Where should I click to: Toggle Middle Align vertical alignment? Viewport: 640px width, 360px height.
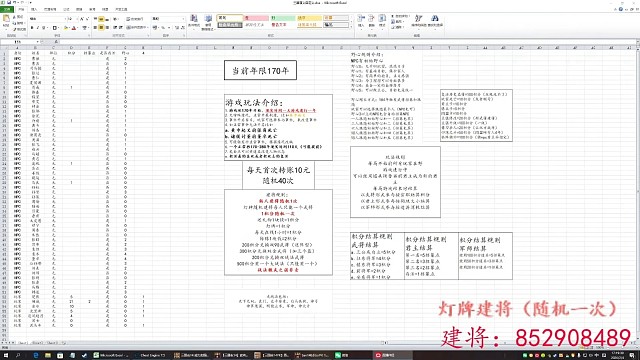(101, 19)
